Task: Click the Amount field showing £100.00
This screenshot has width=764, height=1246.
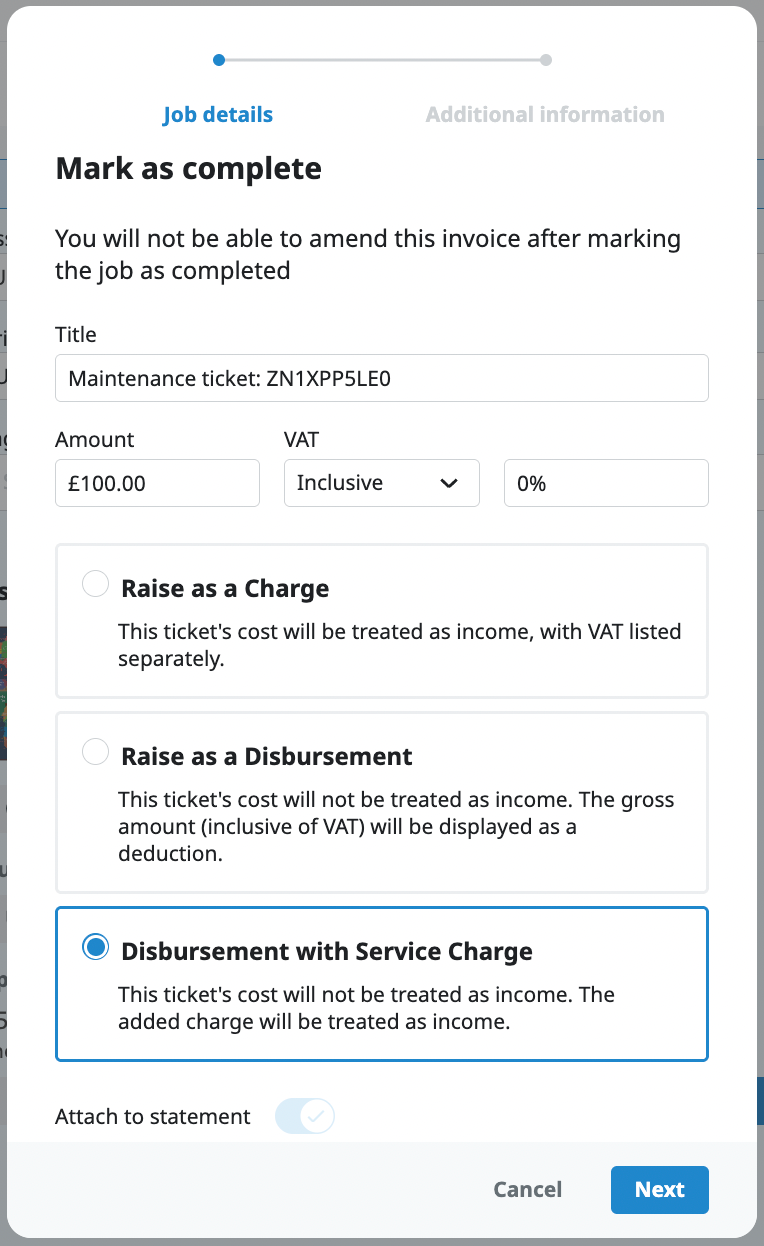Action: pyautogui.click(x=157, y=484)
